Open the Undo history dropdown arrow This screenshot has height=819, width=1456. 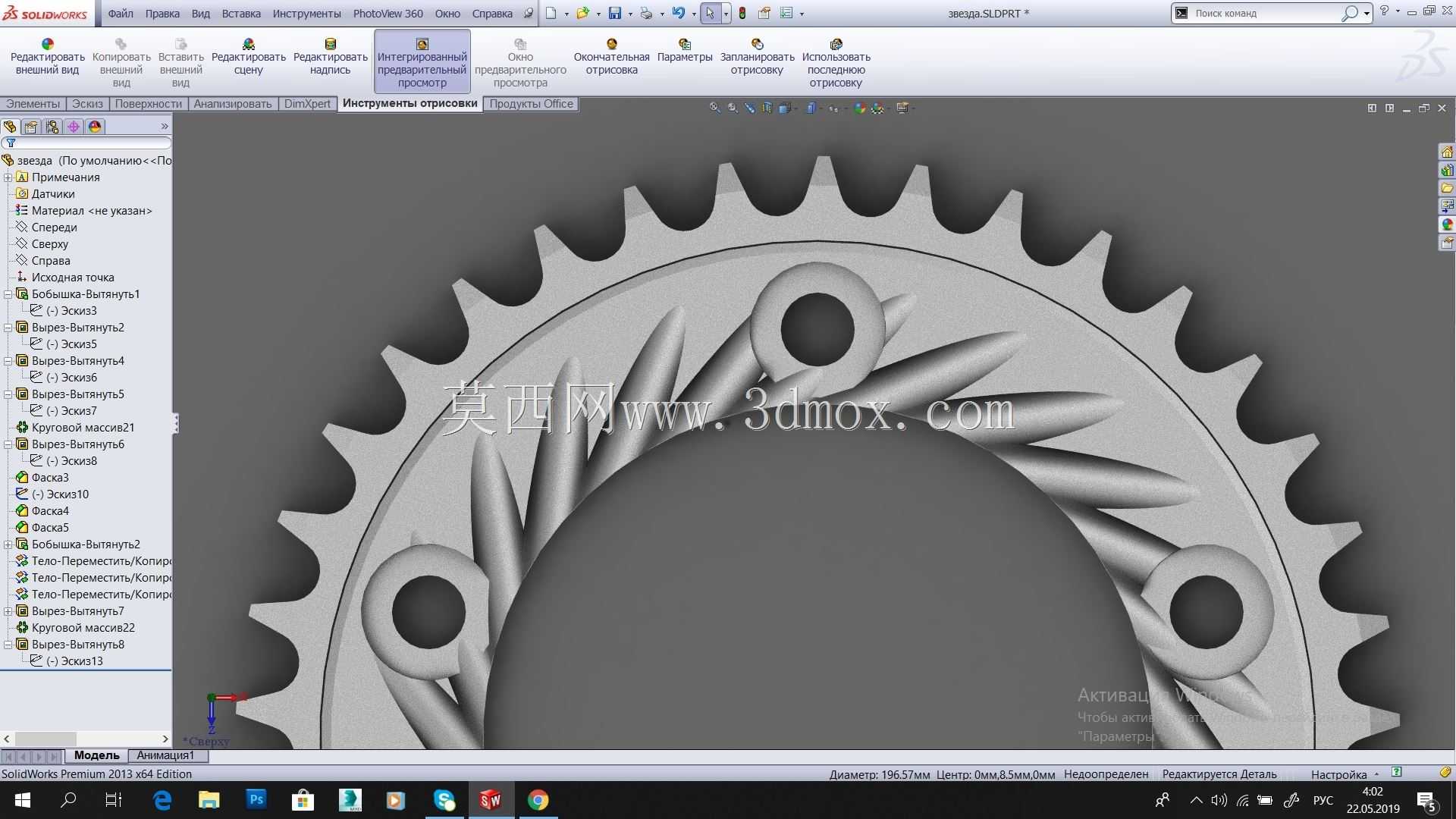click(x=694, y=14)
